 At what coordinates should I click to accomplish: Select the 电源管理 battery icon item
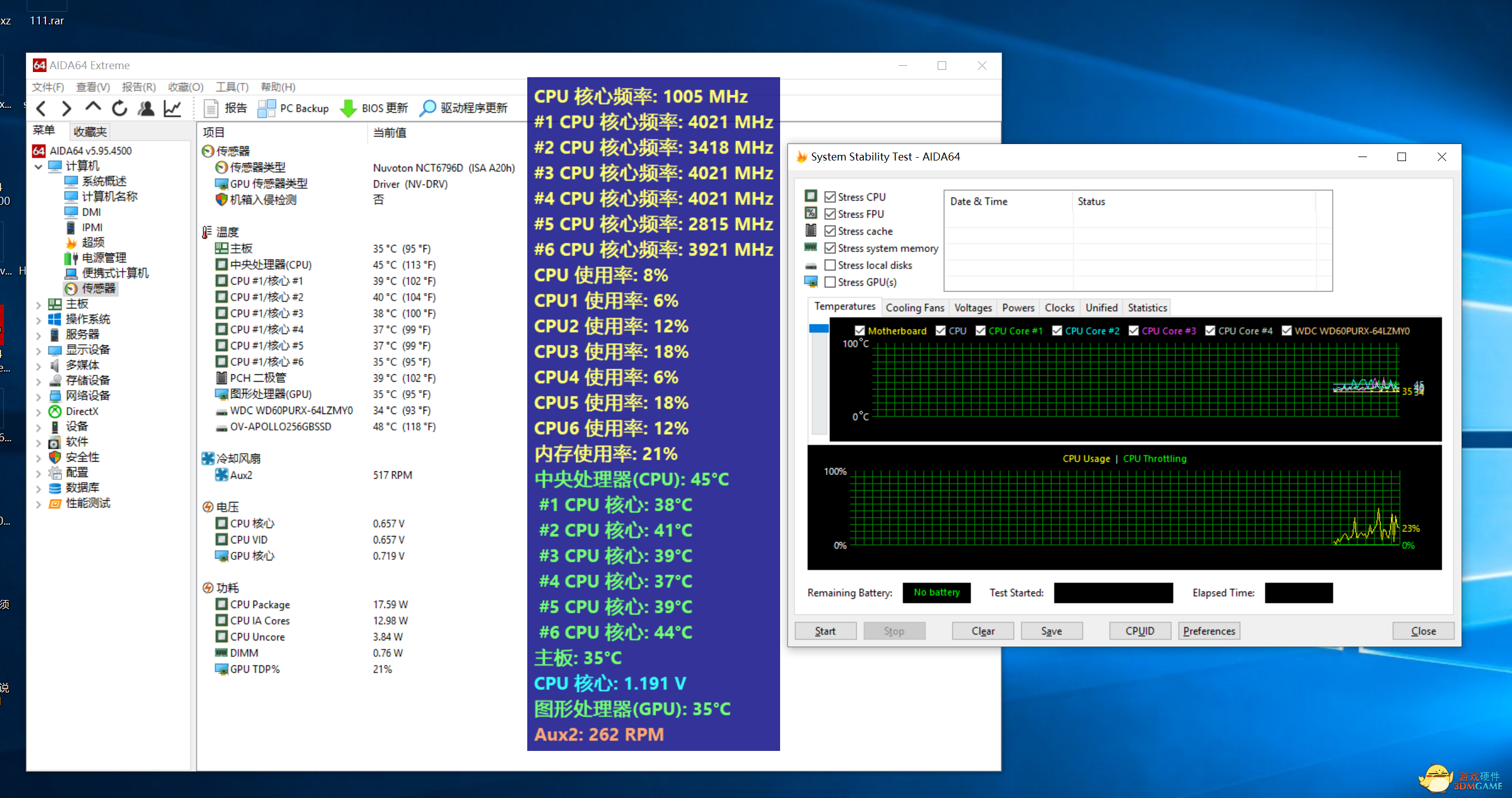[71, 258]
